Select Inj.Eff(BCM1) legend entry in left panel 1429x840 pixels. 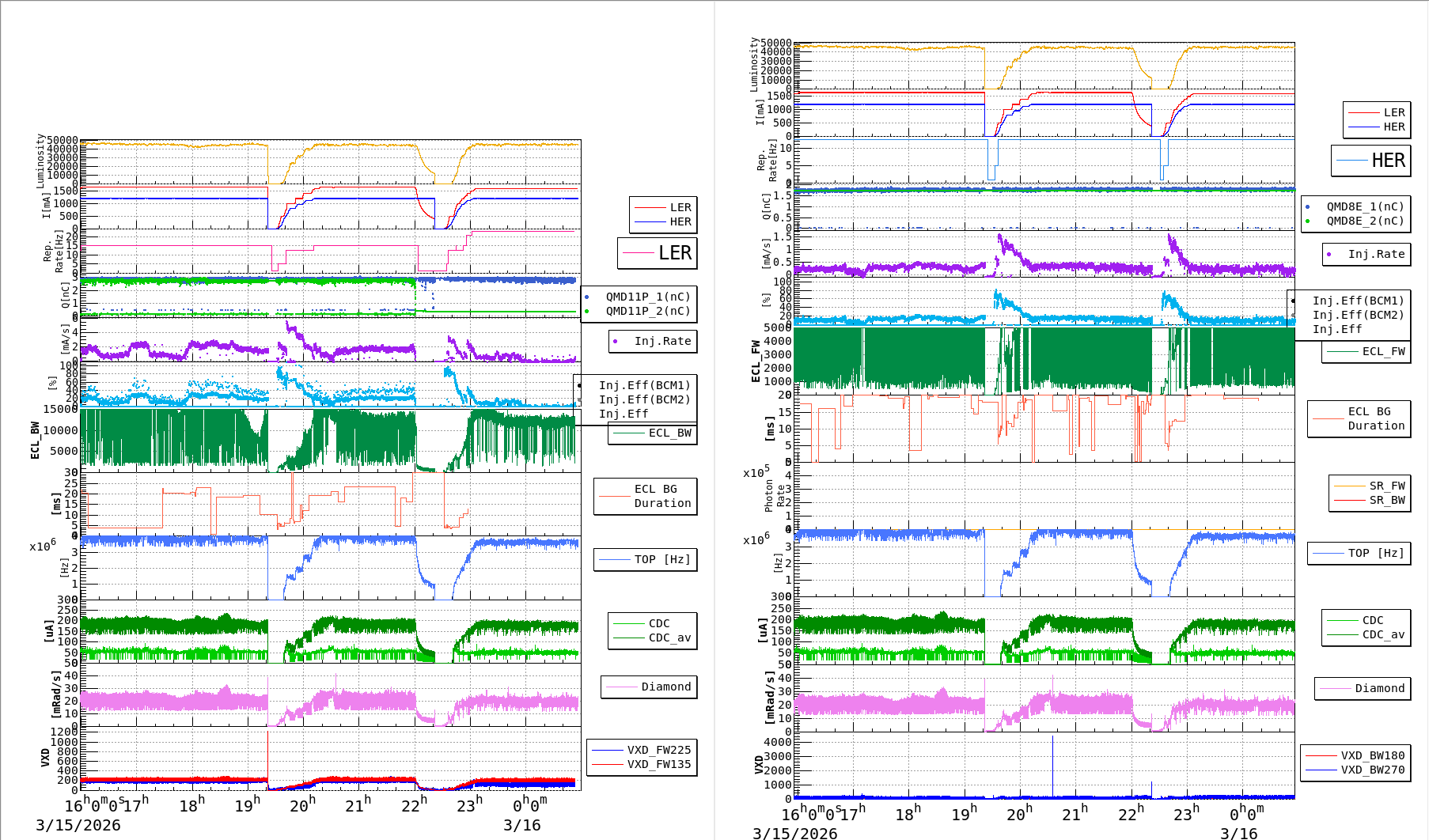pos(643,385)
